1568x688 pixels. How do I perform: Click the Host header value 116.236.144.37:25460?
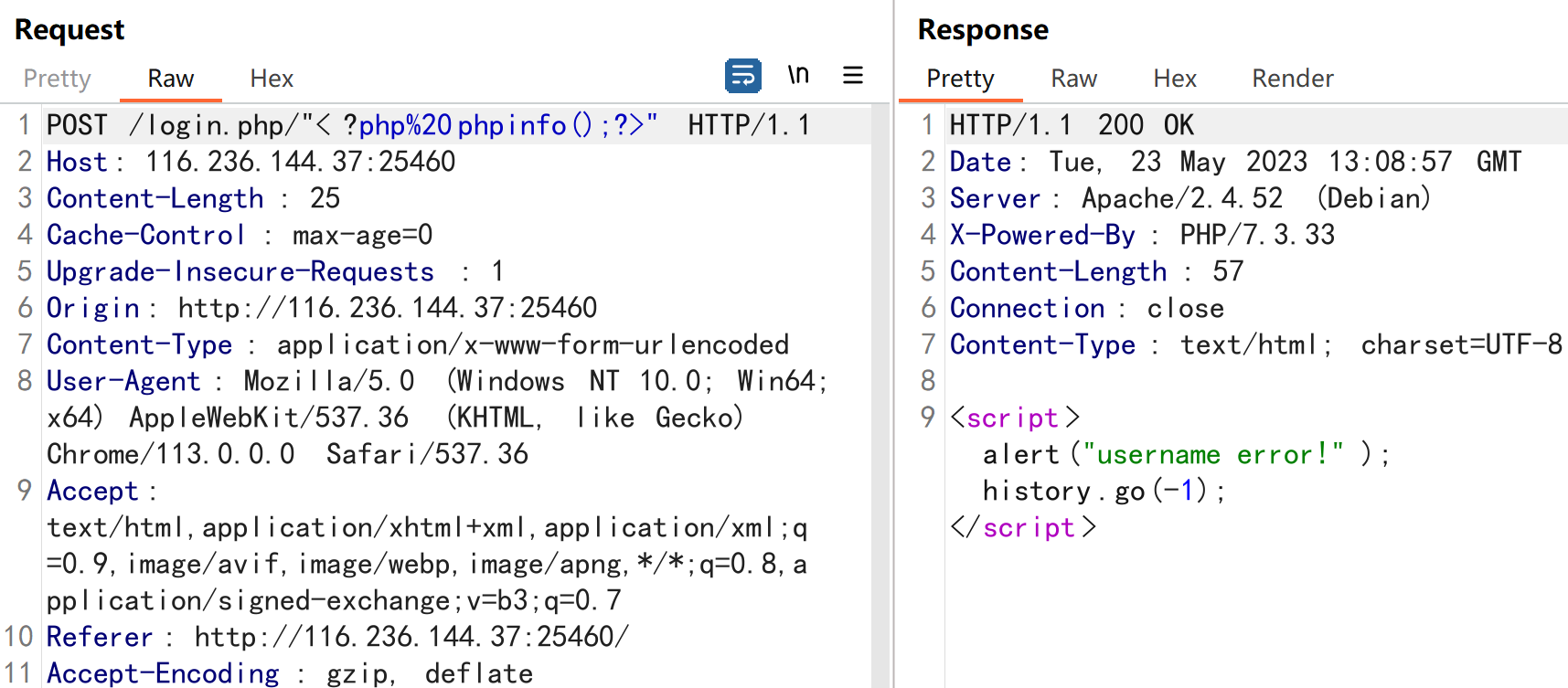click(300, 162)
